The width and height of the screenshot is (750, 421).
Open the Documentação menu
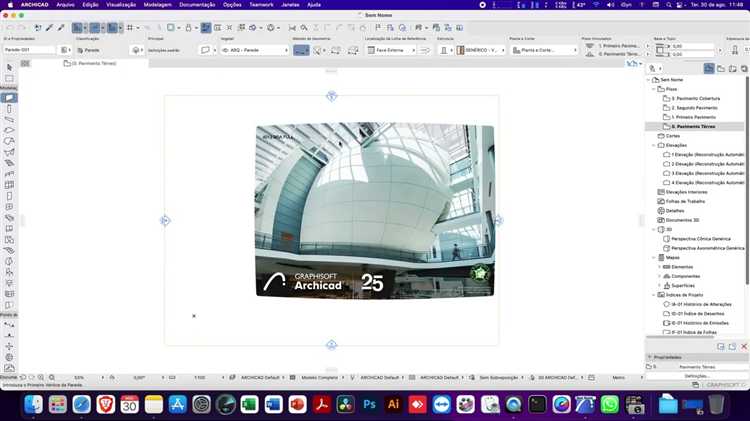(198, 5)
